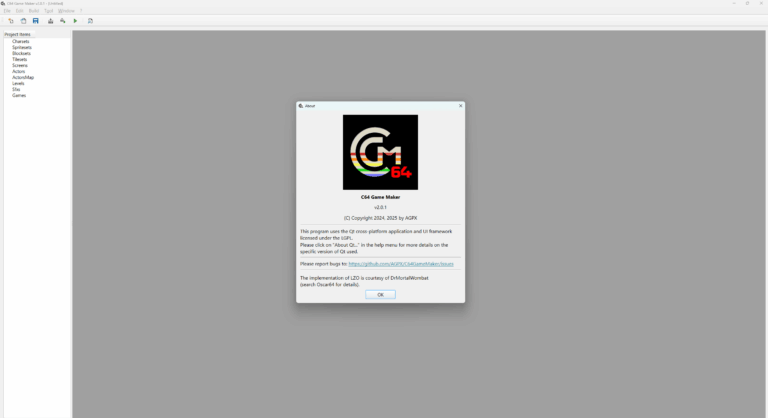This screenshot has height=418, width=768.
Task: Open the Build menu
Action: pos(34,11)
